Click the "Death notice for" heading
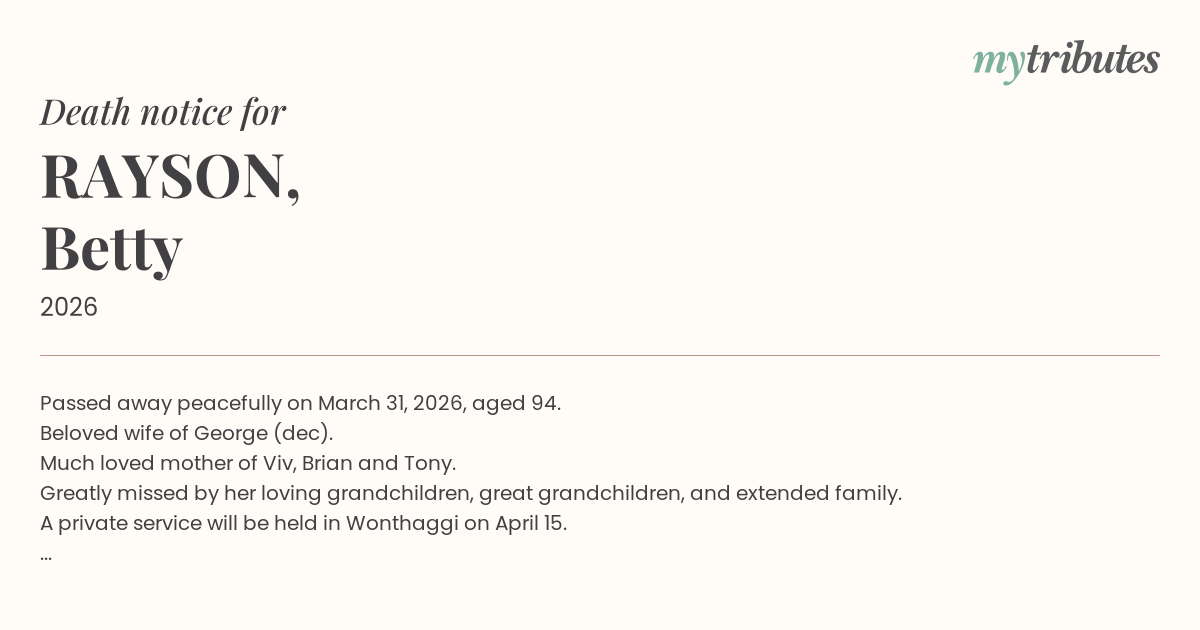1200x630 pixels. pos(163,112)
